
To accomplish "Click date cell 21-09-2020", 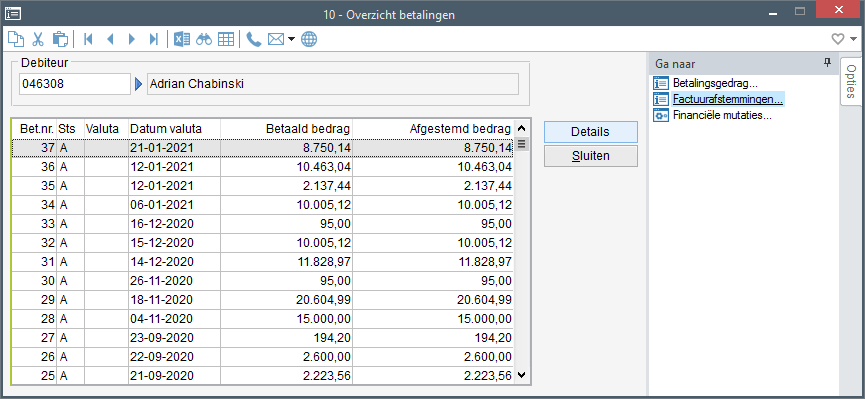I will point(174,376).
